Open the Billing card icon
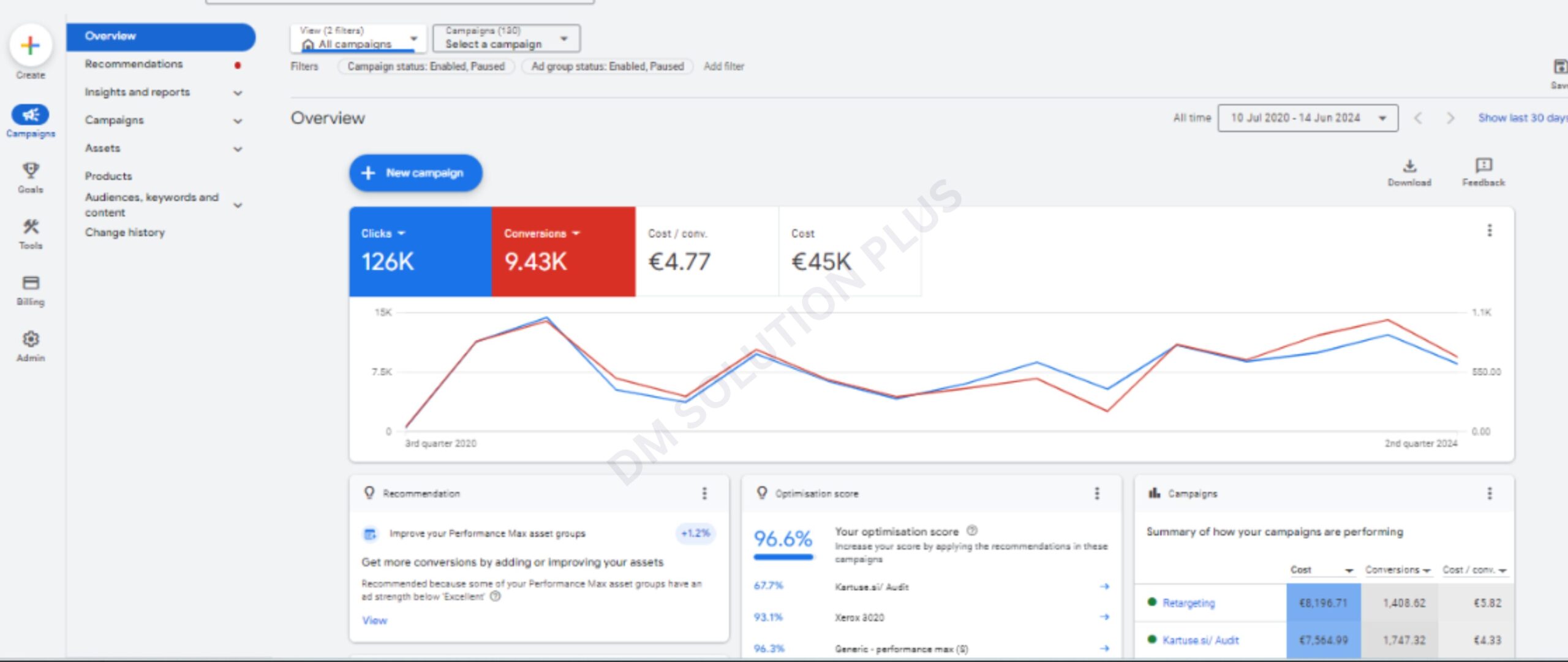 click(30, 283)
